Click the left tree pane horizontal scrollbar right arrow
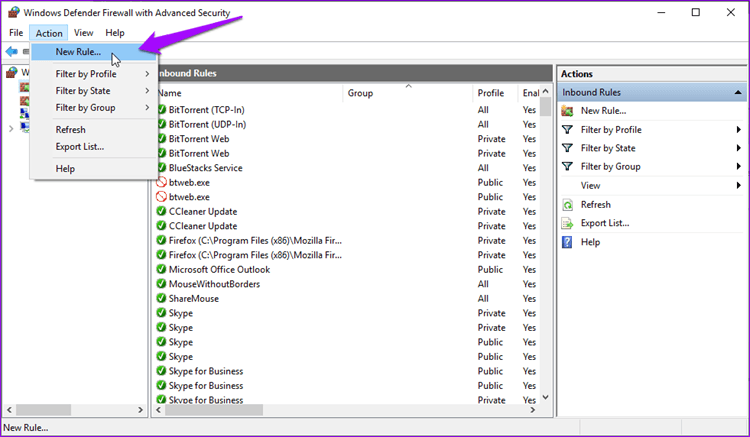The image size is (750, 437). click(140, 410)
